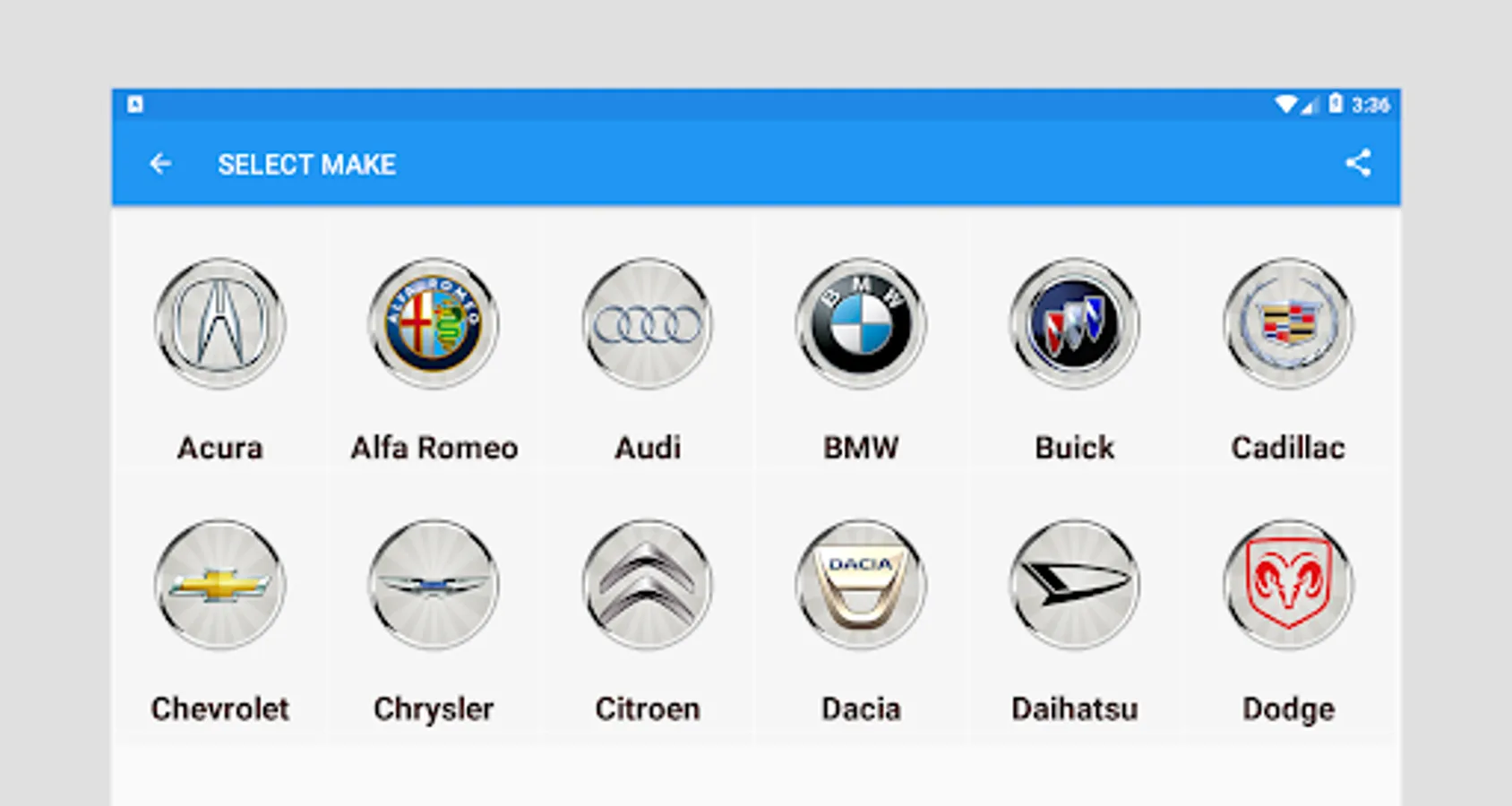Pick the Audi four-rings logo
Screen dimensions: 1512x806
point(648,323)
